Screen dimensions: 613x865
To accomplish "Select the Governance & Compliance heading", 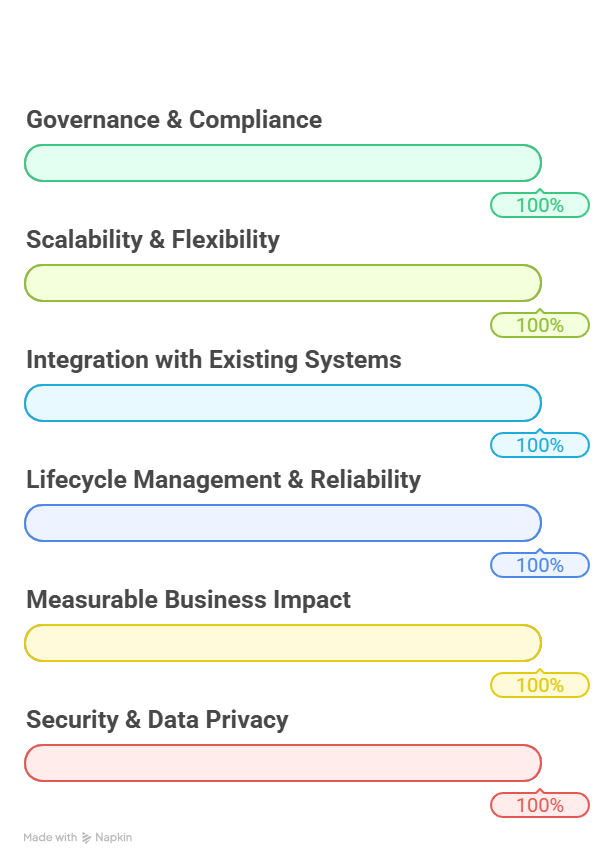I will pyautogui.click(x=174, y=120).
